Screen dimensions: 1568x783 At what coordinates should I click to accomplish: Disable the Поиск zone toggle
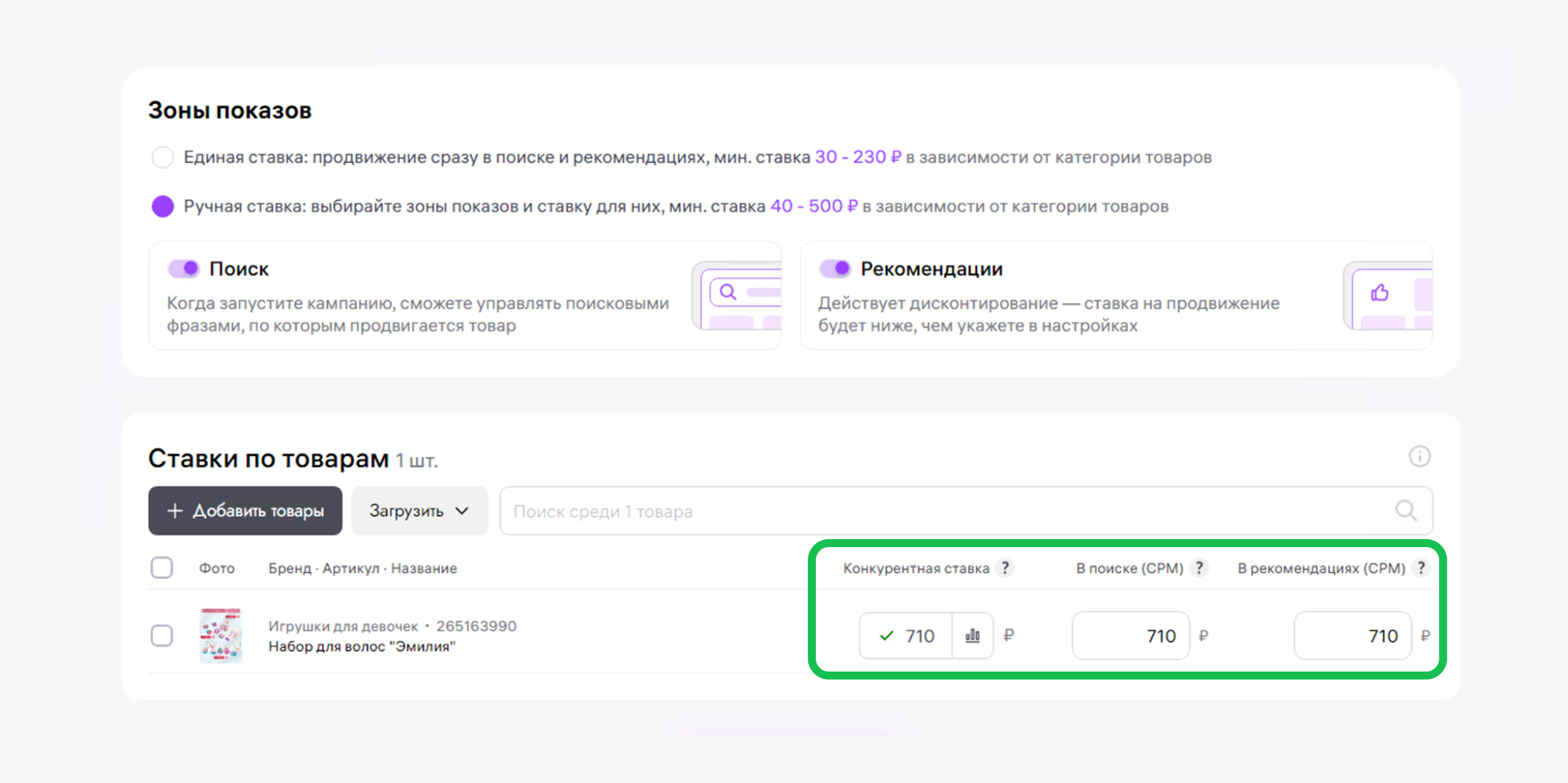[x=184, y=268]
